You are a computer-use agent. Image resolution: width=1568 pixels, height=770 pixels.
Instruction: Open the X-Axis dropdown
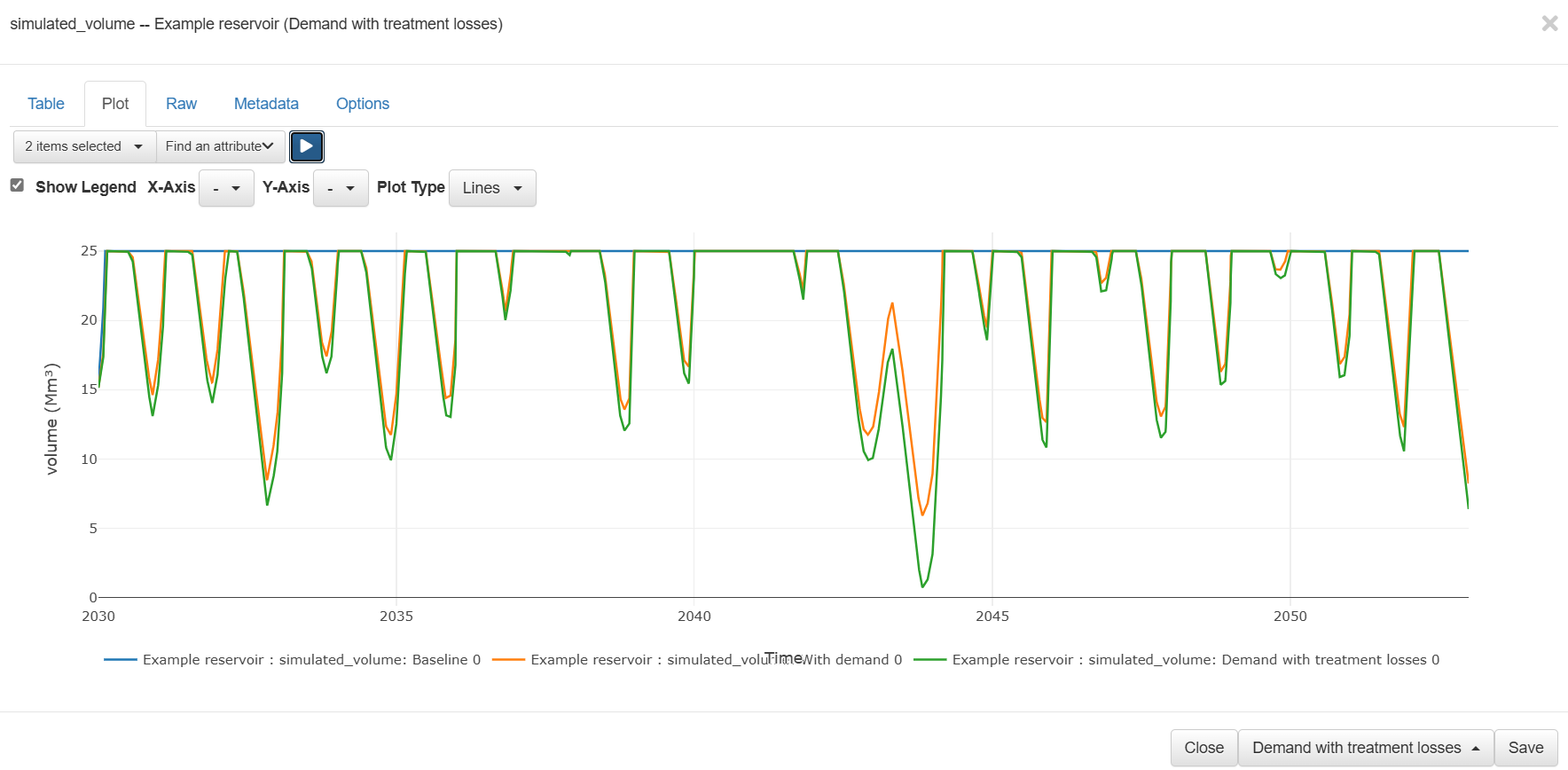pyautogui.click(x=226, y=188)
